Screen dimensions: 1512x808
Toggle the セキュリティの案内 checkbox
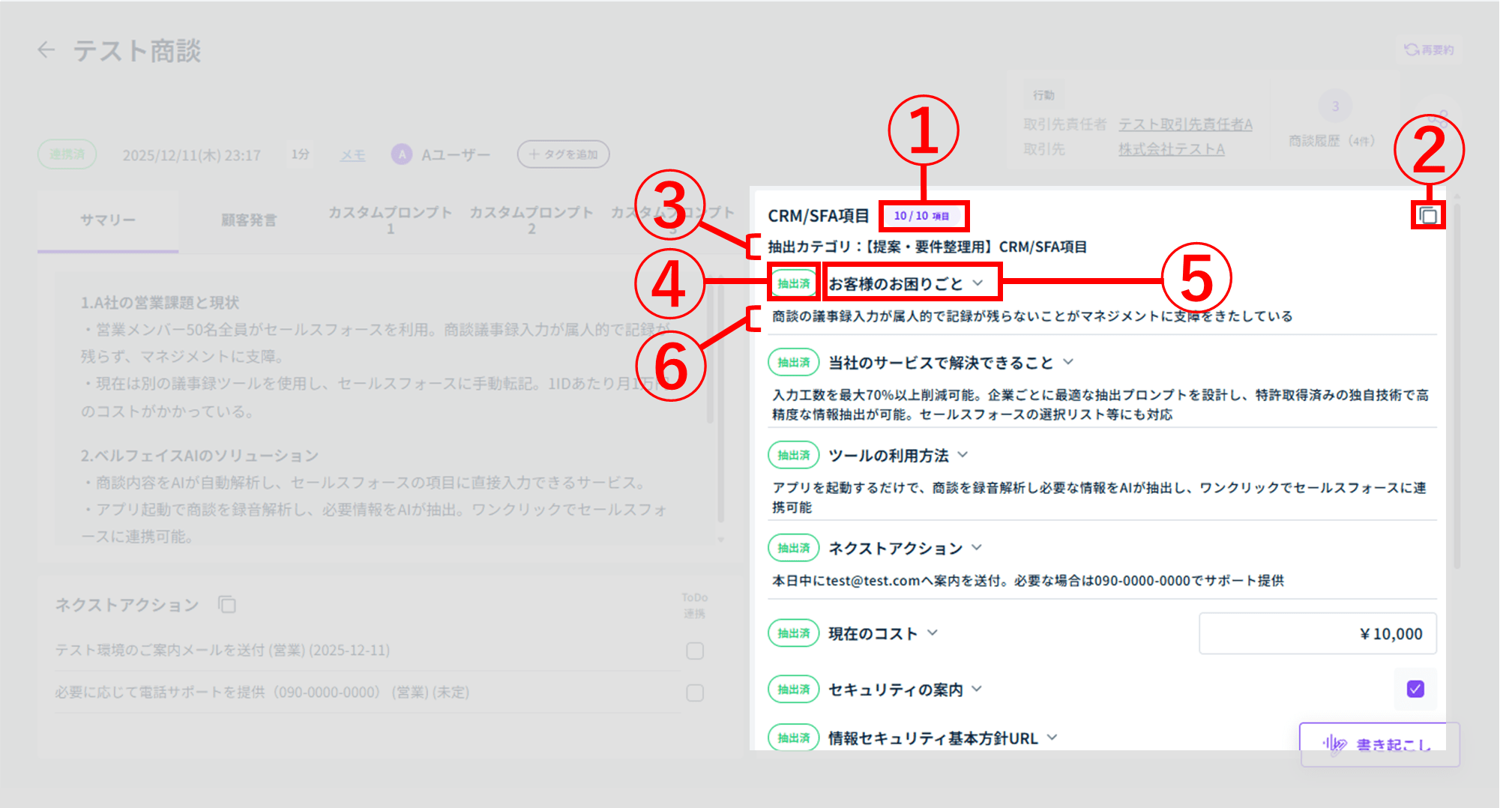tap(1415, 689)
